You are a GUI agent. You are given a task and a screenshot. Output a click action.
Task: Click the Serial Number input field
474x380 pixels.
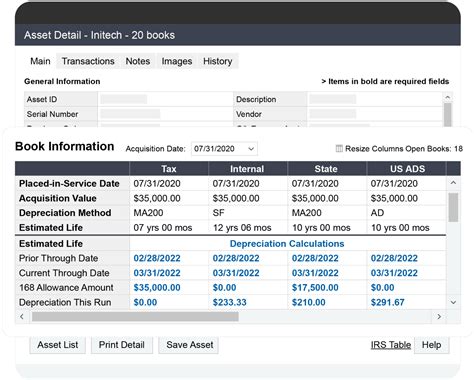(130, 114)
